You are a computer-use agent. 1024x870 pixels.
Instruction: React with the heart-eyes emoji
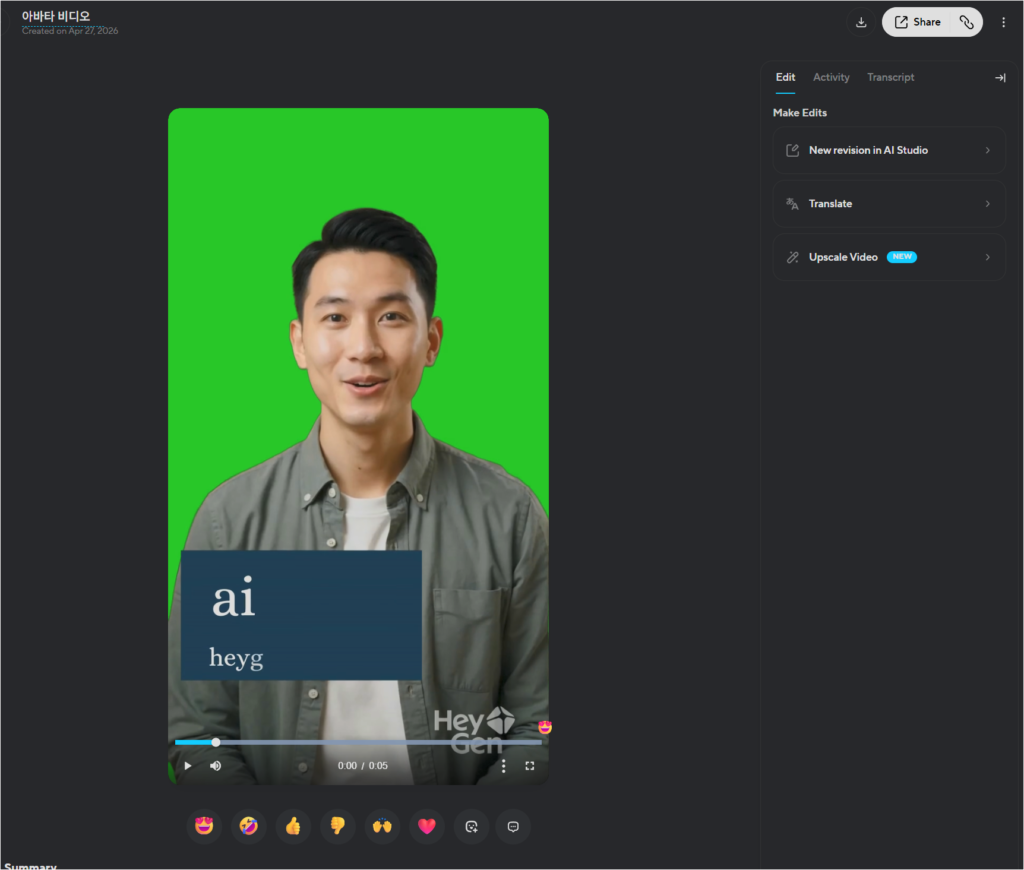(x=204, y=826)
